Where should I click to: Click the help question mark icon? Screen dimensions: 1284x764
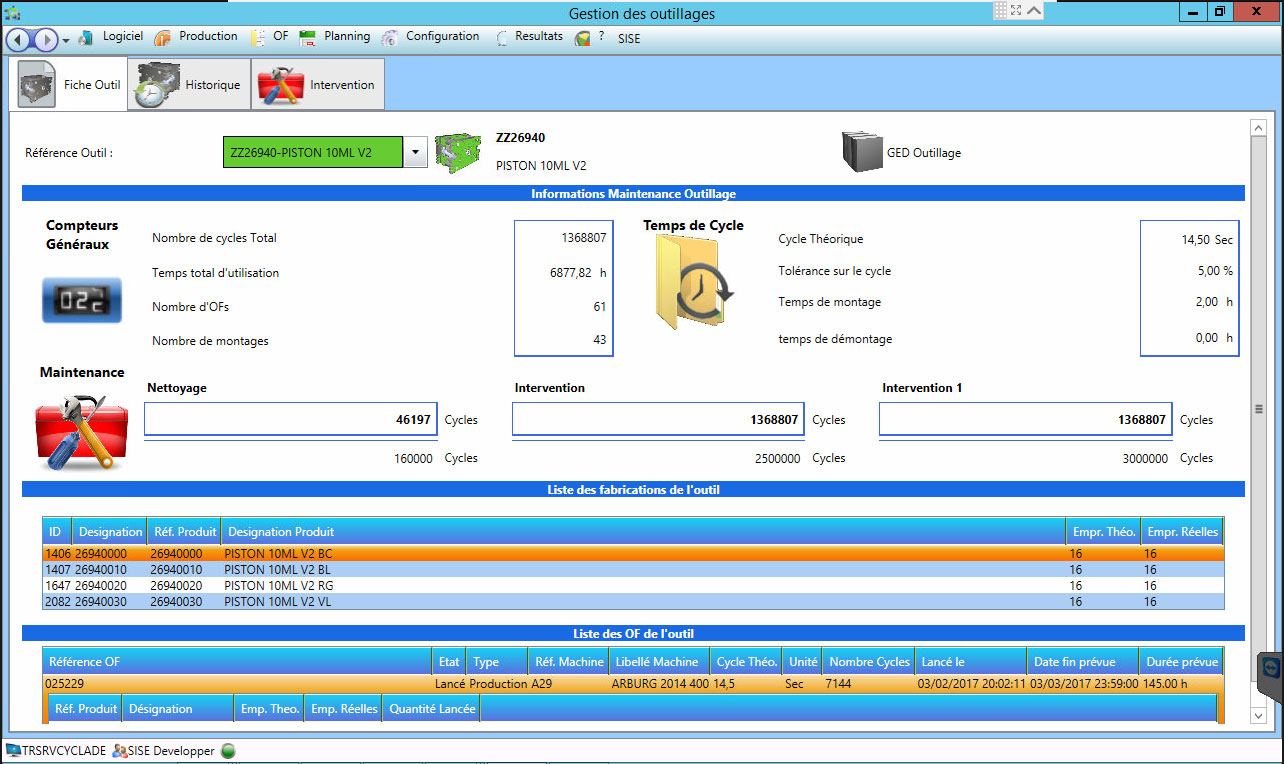tap(601, 37)
